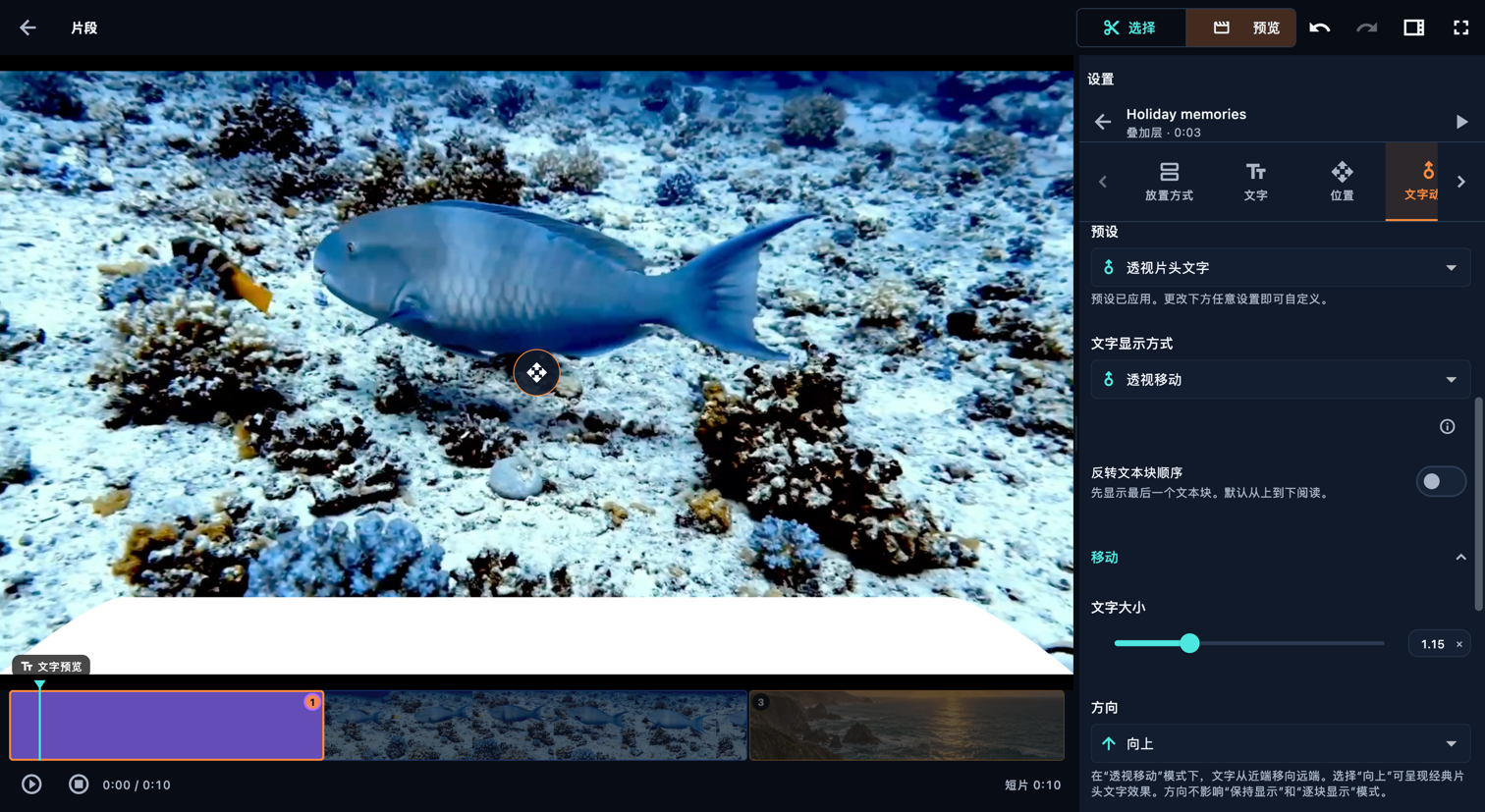Screen dimensions: 1485x812
Task: Click the 文字预览 label above timeline
Action: (x=51, y=666)
